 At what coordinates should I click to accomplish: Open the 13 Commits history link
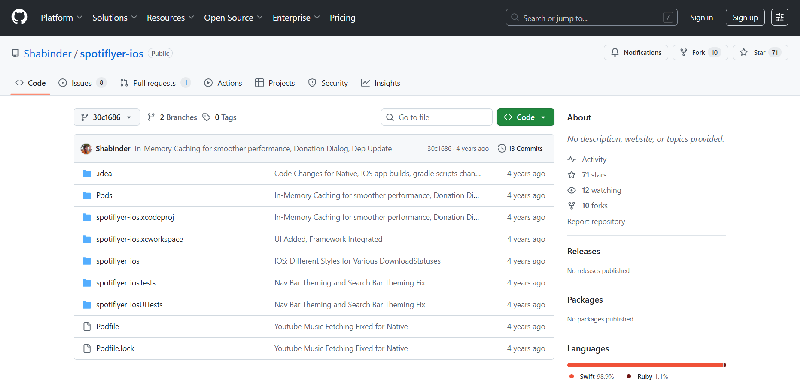pyautogui.click(x=520, y=149)
